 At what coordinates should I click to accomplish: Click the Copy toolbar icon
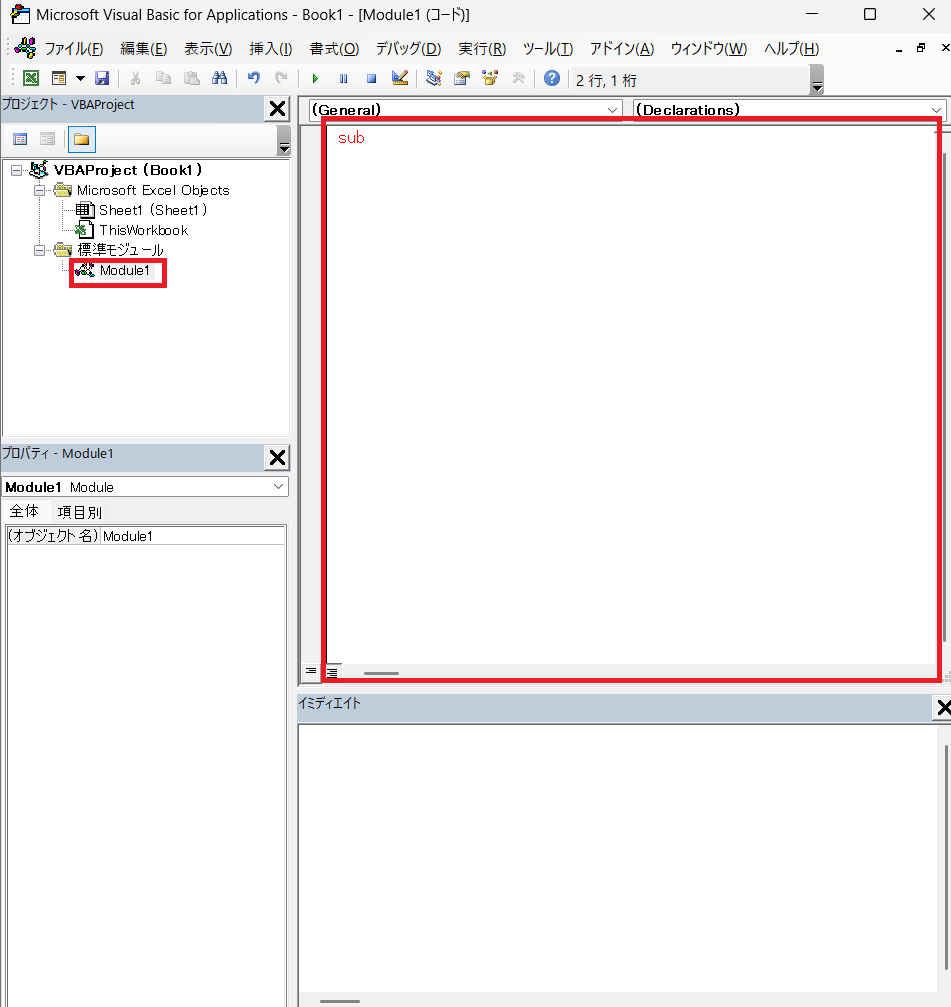point(164,78)
